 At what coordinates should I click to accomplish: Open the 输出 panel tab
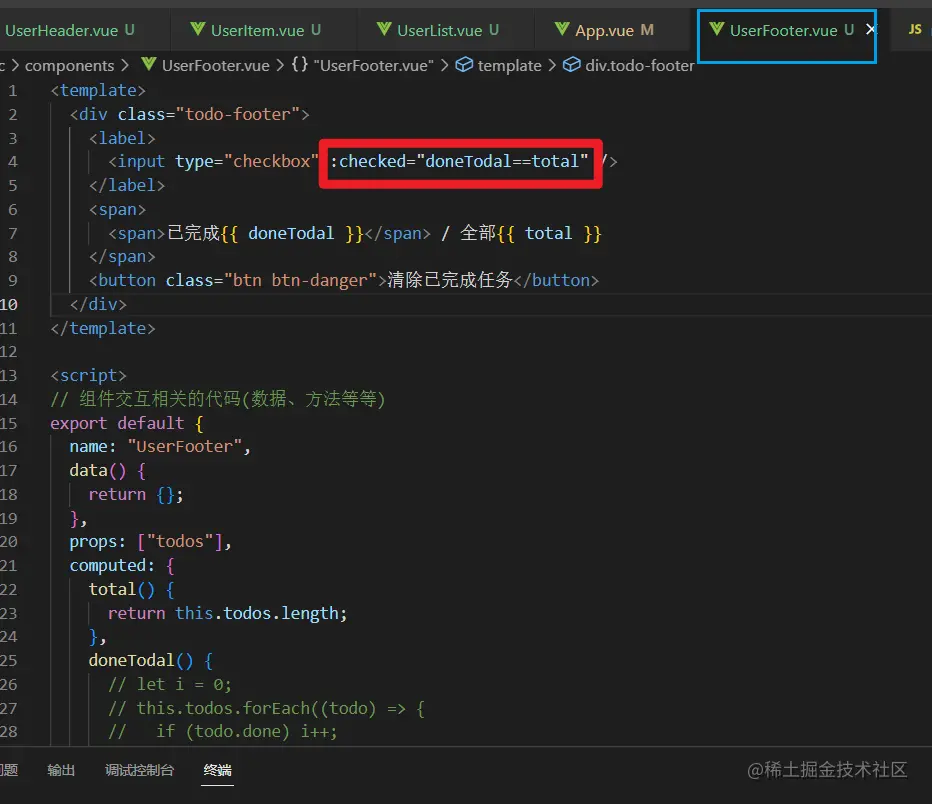point(61,770)
